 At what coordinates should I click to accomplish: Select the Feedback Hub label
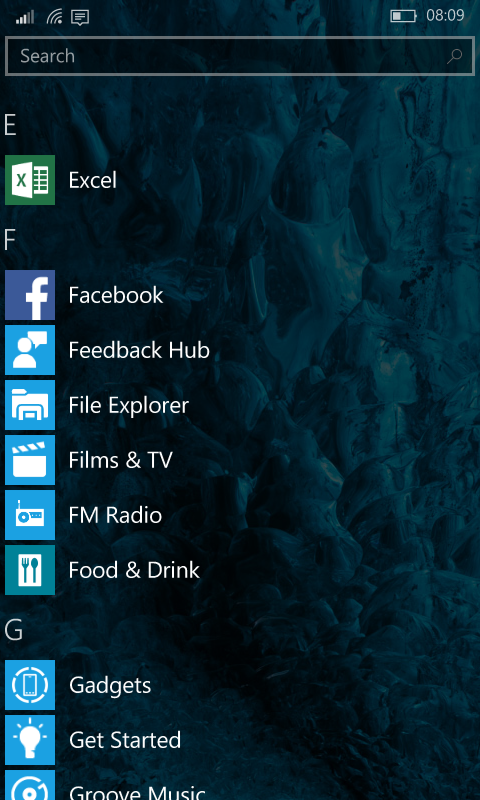(x=139, y=350)
